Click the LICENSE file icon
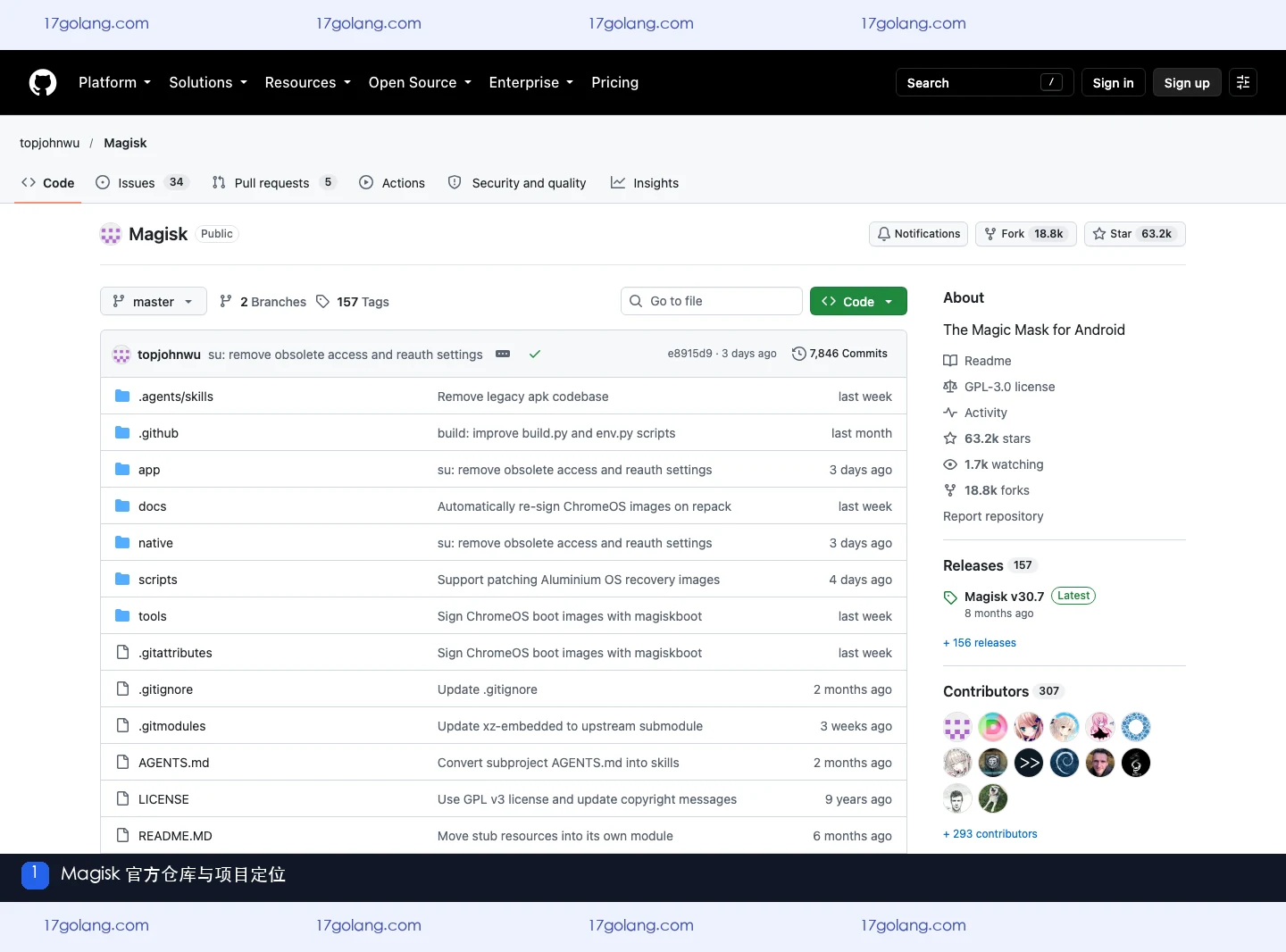 122,799
